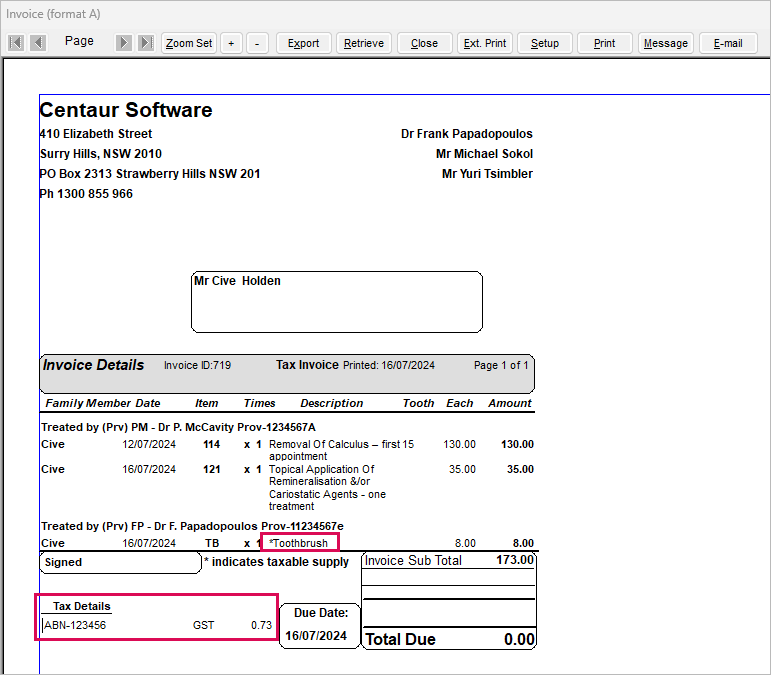
Task: Click the Removal Of Calculus description
Action: (341, 450)
